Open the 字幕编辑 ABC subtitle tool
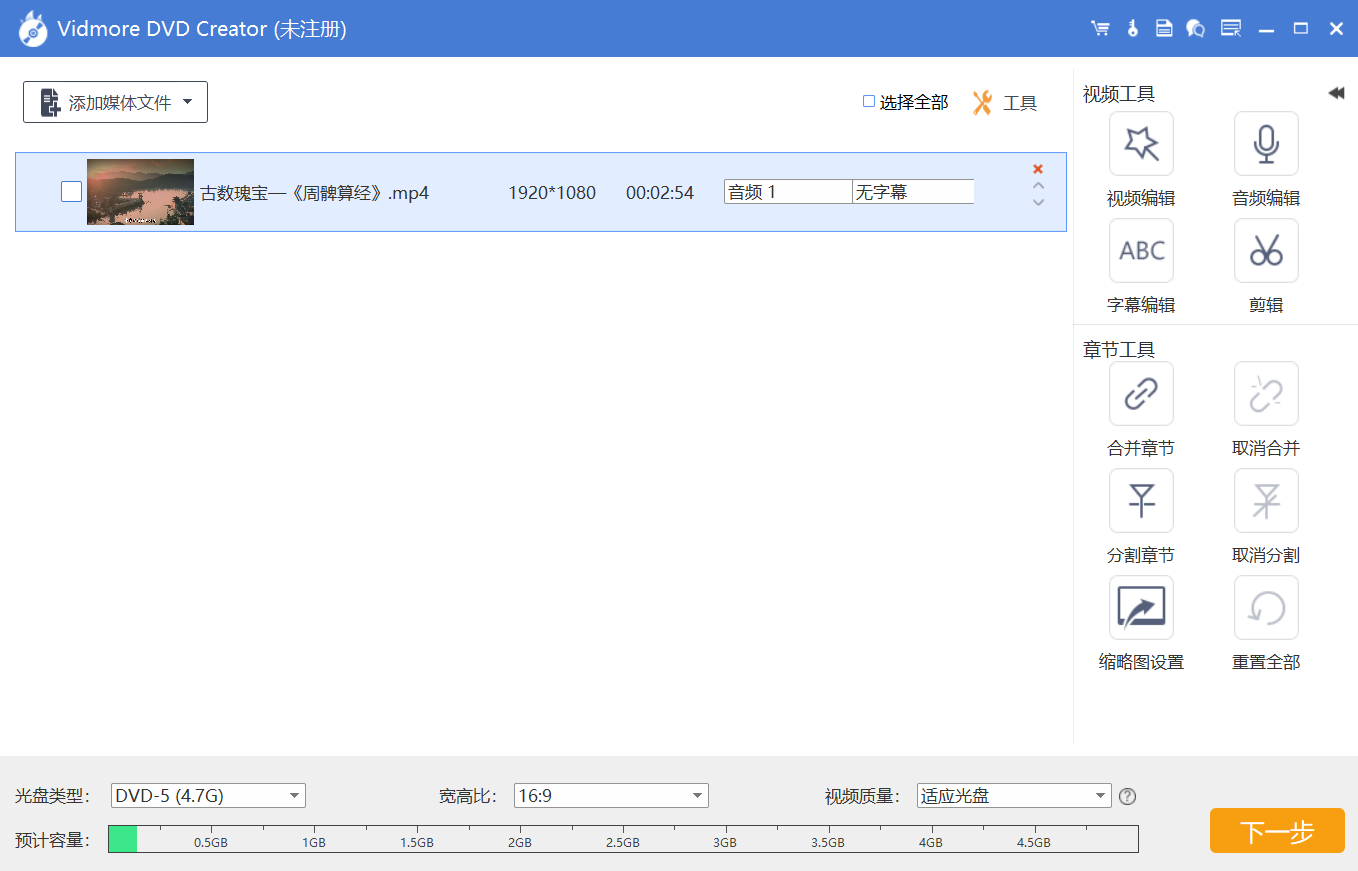 tap(1141, 251)
